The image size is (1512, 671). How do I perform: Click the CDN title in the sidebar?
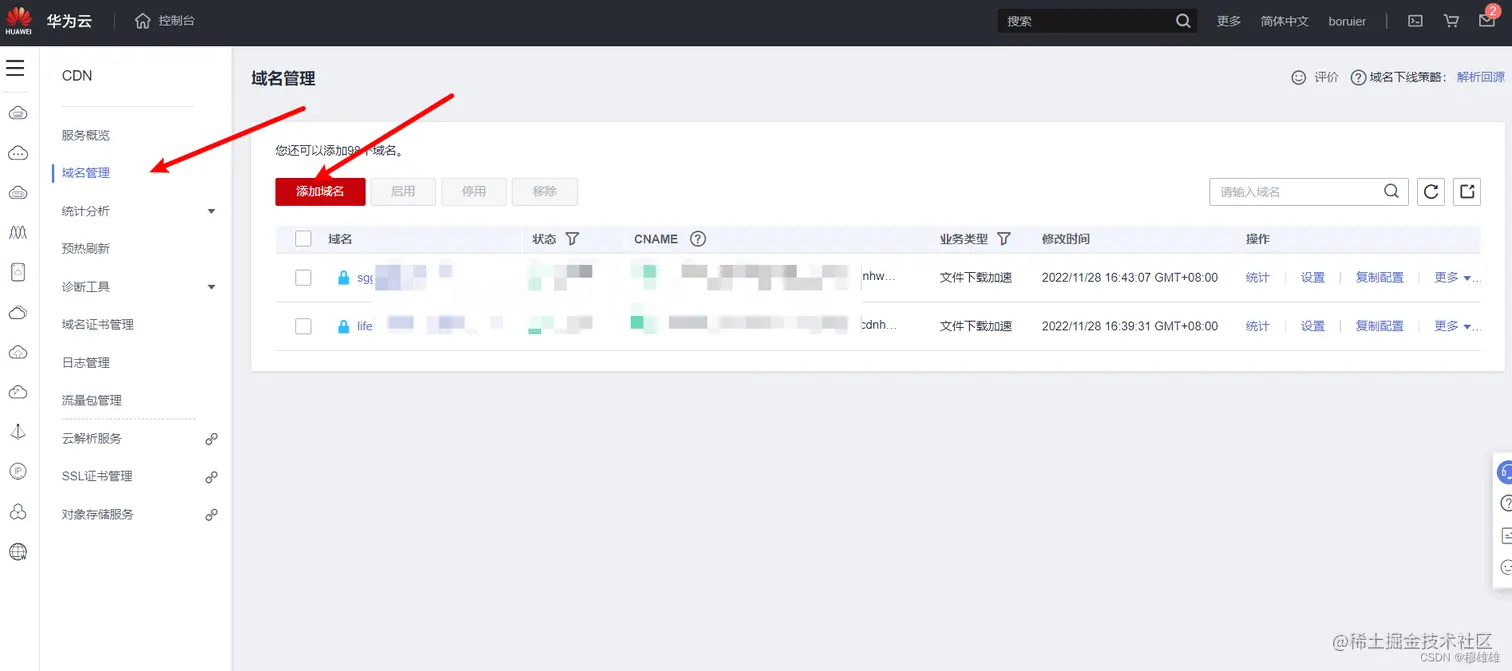[77, 76]
